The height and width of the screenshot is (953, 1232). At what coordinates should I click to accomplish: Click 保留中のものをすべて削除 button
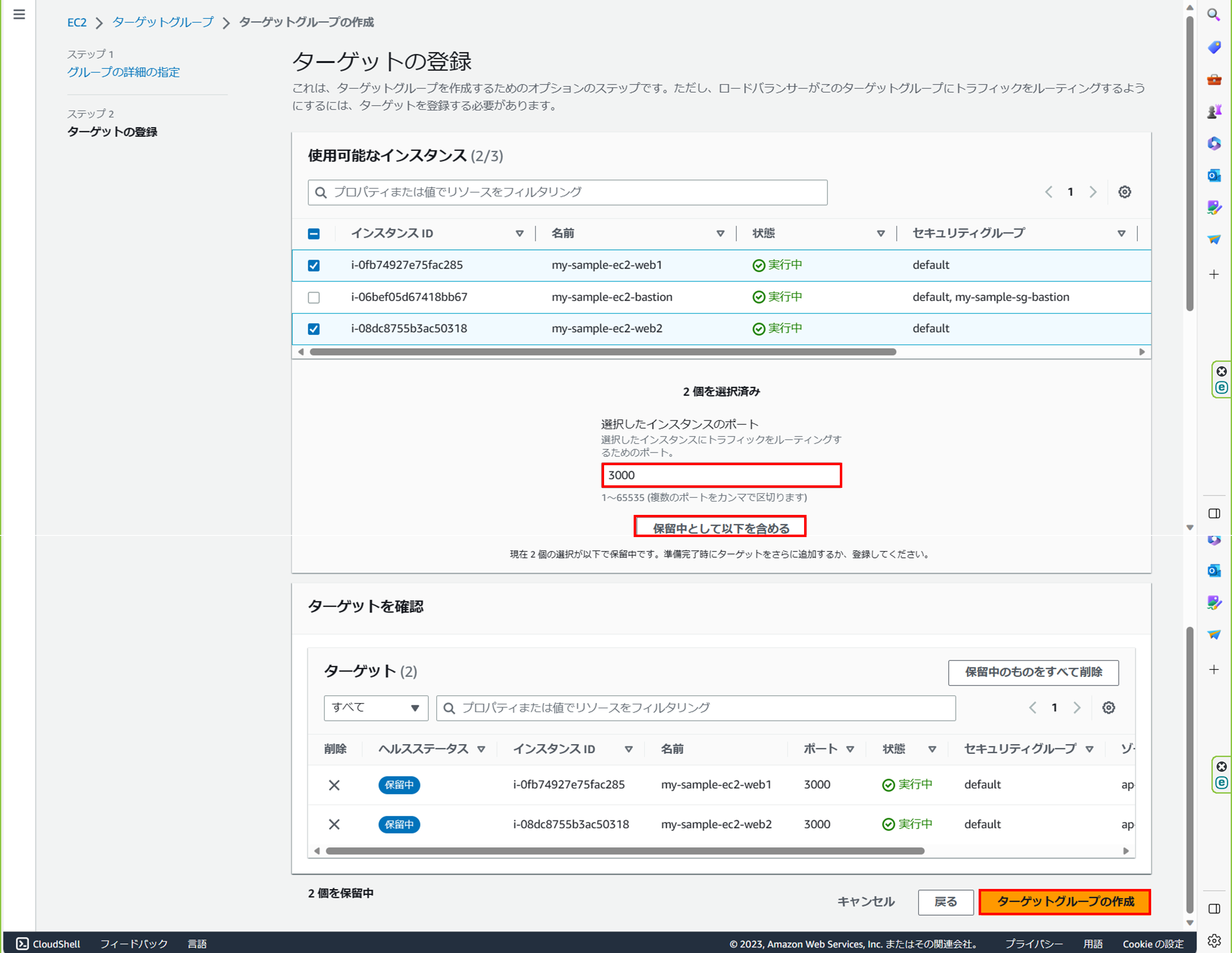point(1033,672)
